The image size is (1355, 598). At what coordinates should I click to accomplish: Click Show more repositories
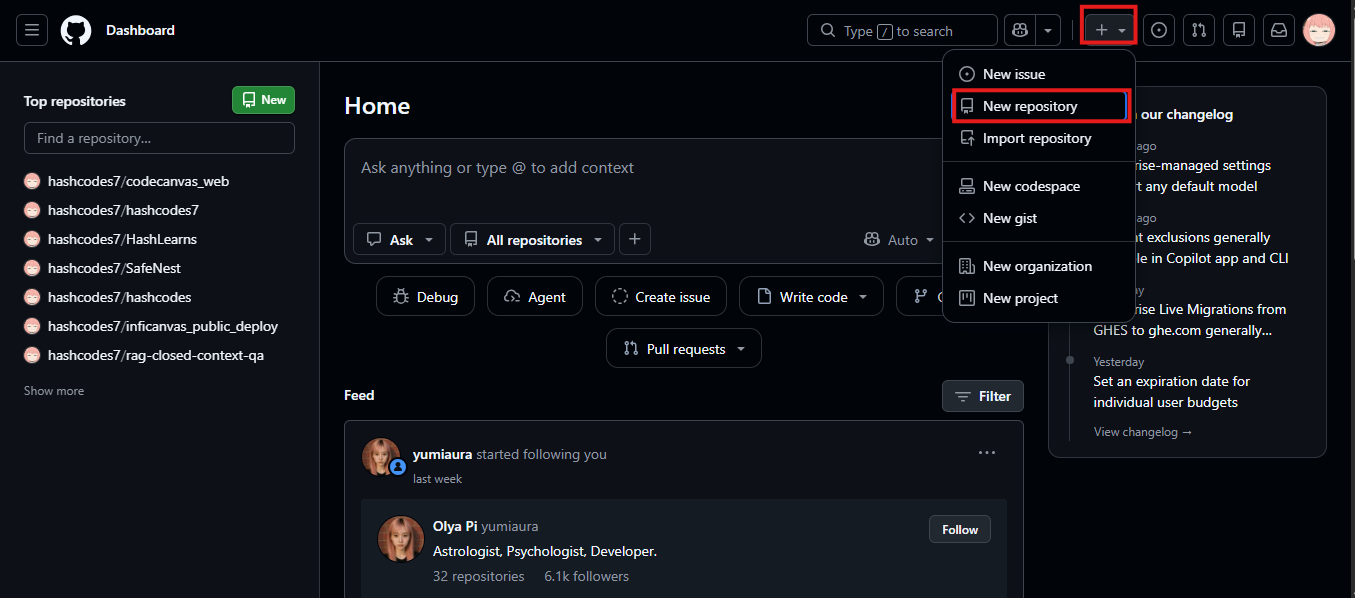[54, 391]
